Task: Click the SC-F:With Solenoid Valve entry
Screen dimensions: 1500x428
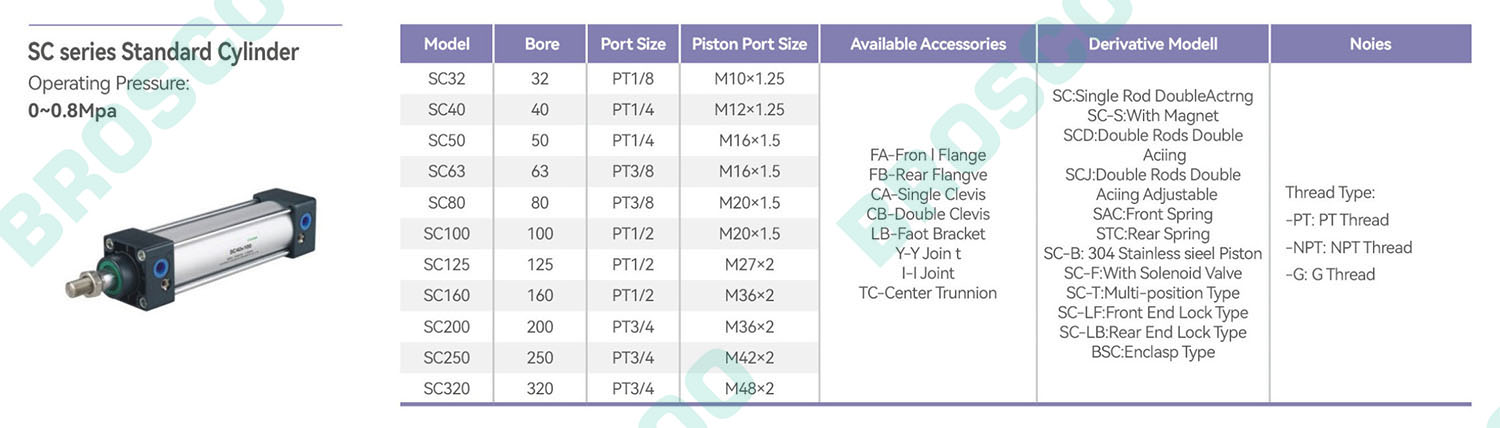Action: coord(1153,273)
